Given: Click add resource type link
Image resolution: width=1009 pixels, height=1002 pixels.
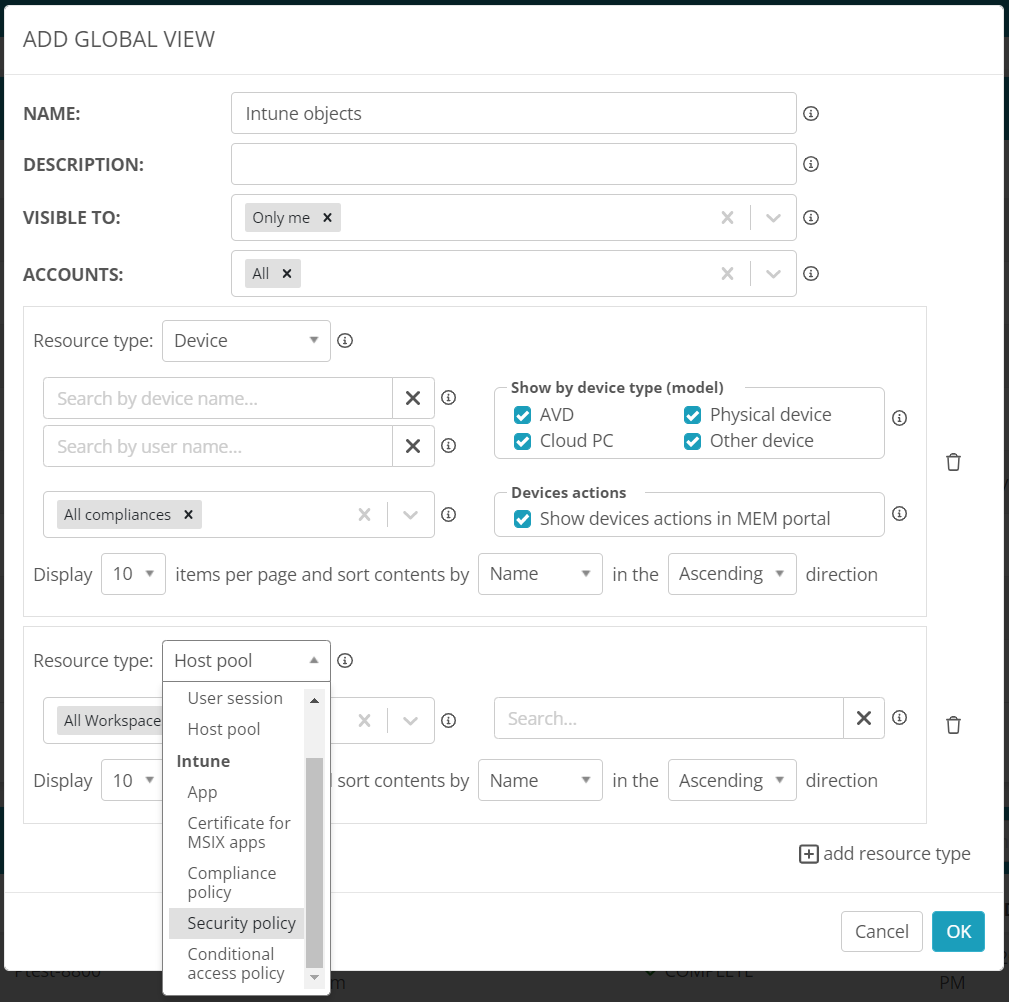Looking at the screenshot, I should point(885,854).
